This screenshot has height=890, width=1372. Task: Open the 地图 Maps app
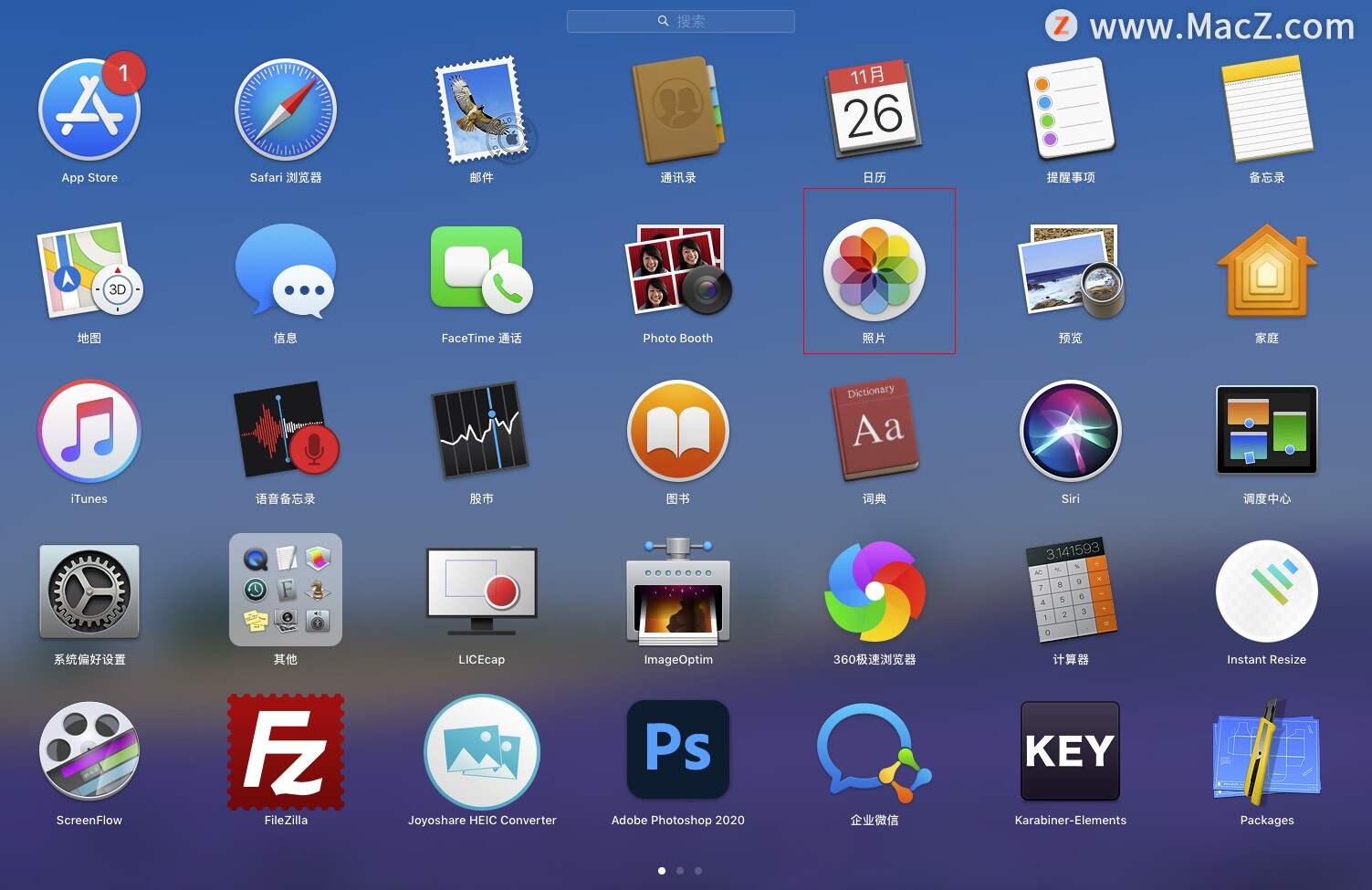click(89, 271)
